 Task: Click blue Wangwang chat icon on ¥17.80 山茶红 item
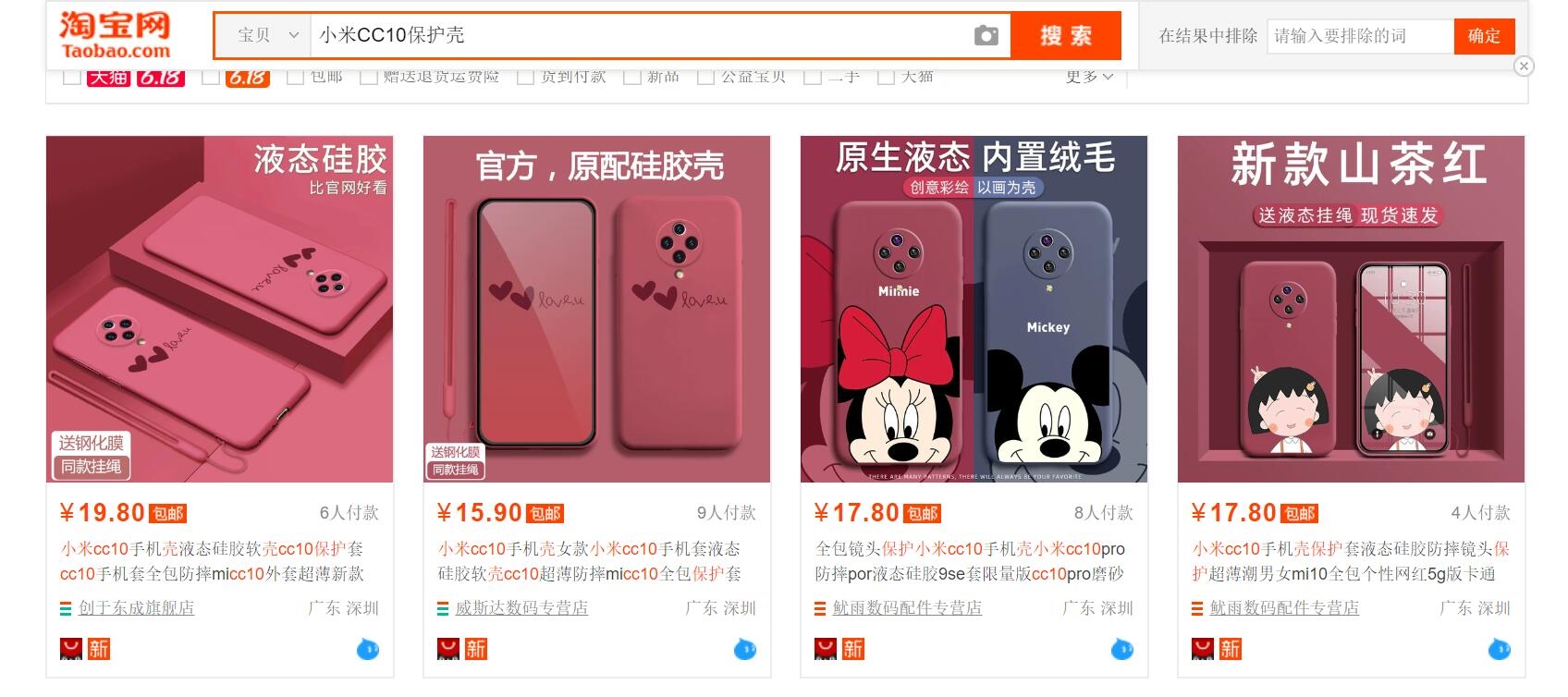point(1500,649)
